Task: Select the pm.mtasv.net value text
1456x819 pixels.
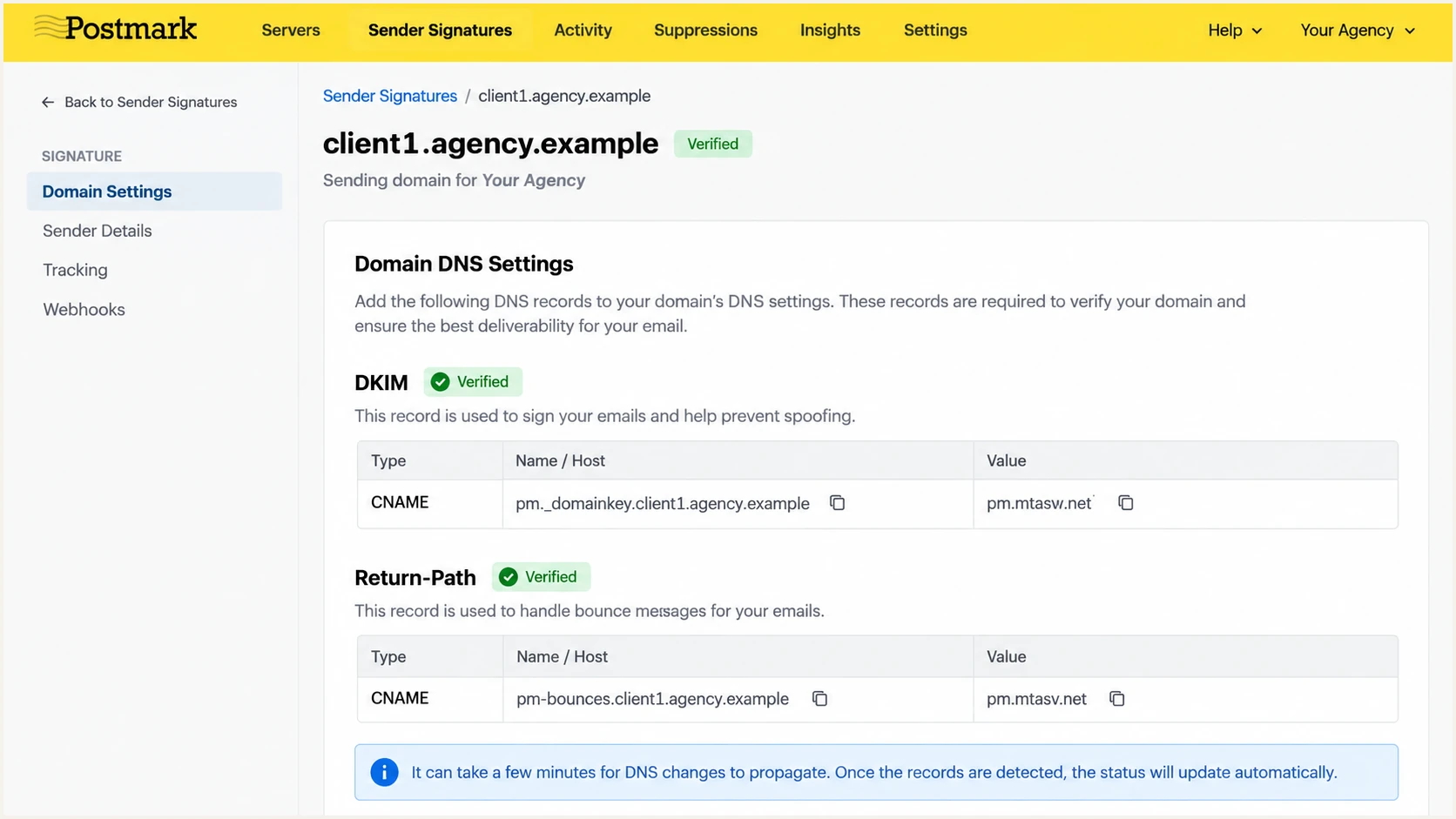Action: click(x=1036, y=699)
